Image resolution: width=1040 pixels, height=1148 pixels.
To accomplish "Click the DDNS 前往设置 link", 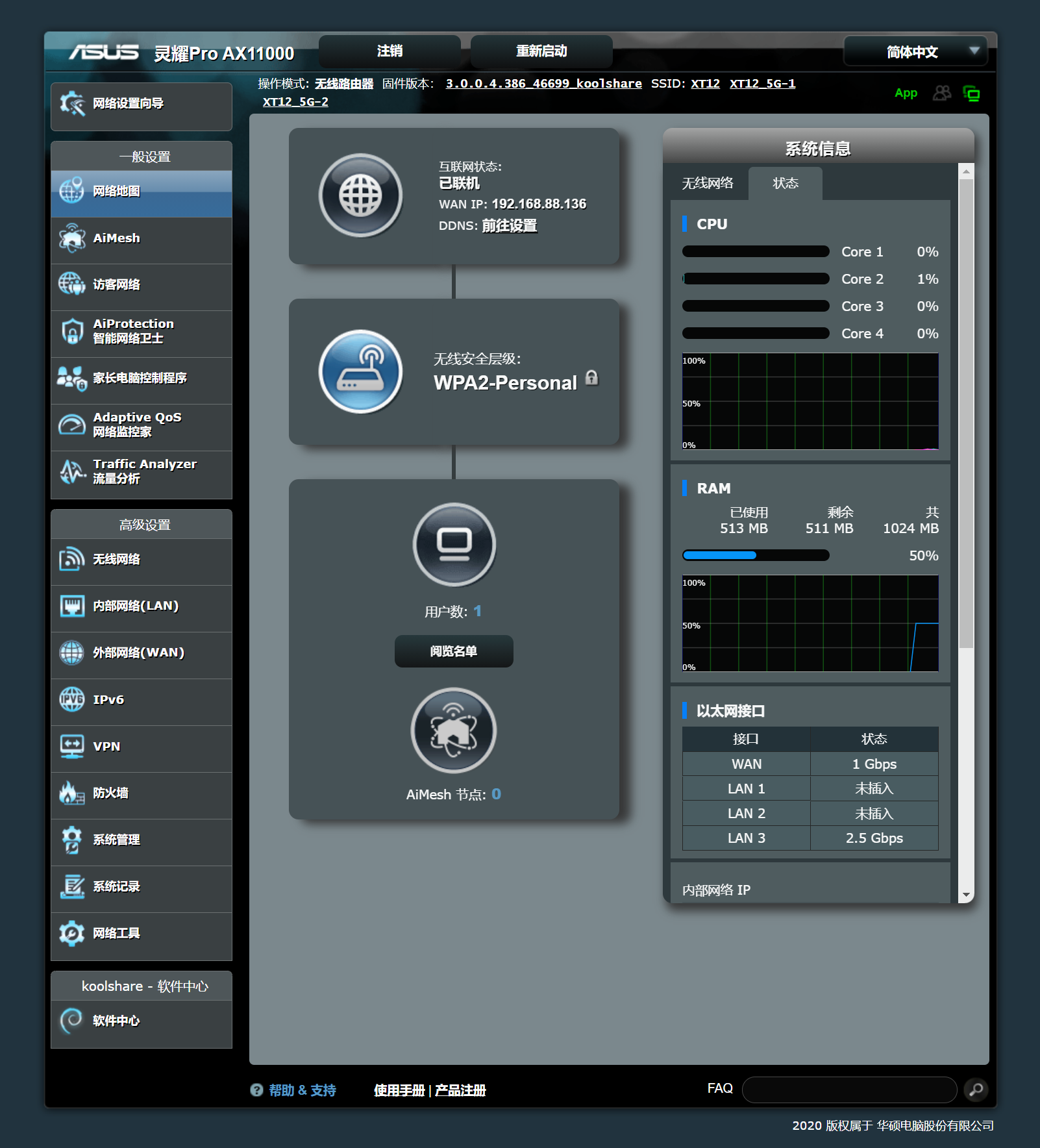I will (x=509, y=226).
